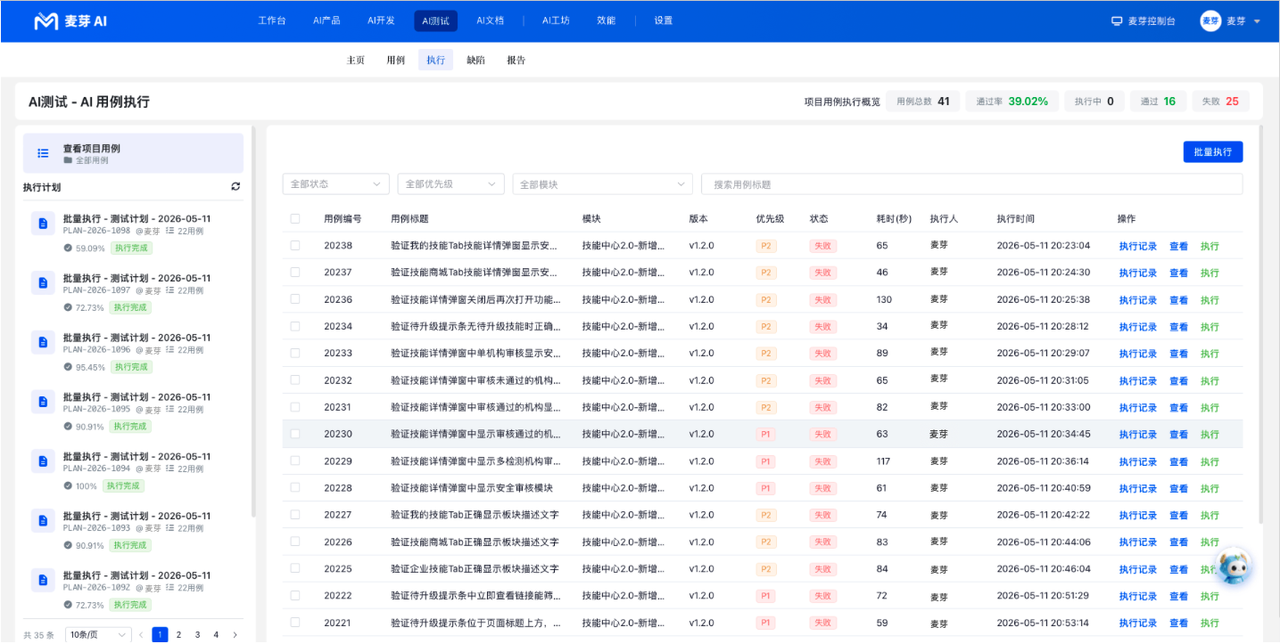Go to plan page 4
1280x644 pixels.
pyautogui.click(x=216, y=635)
